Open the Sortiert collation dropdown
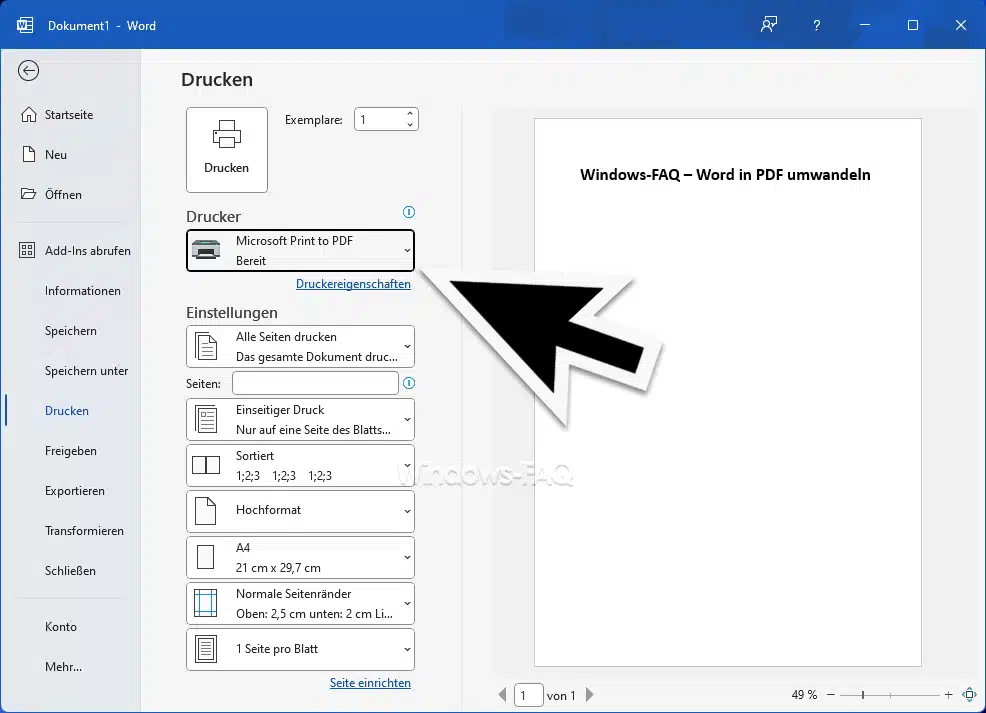The height and width of the screenshot is (713, 986). coord(301,465)
